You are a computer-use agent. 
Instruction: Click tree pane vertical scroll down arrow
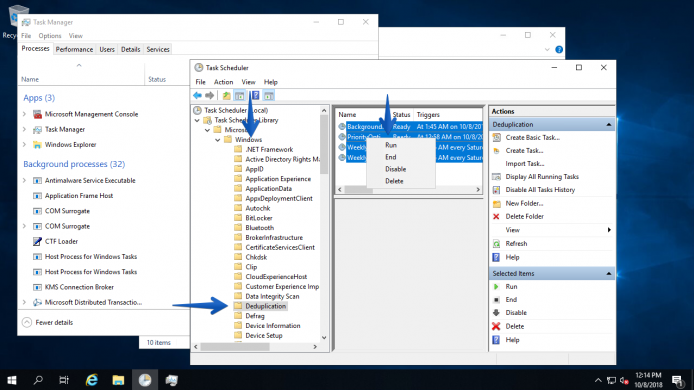(x=324, y=338)
